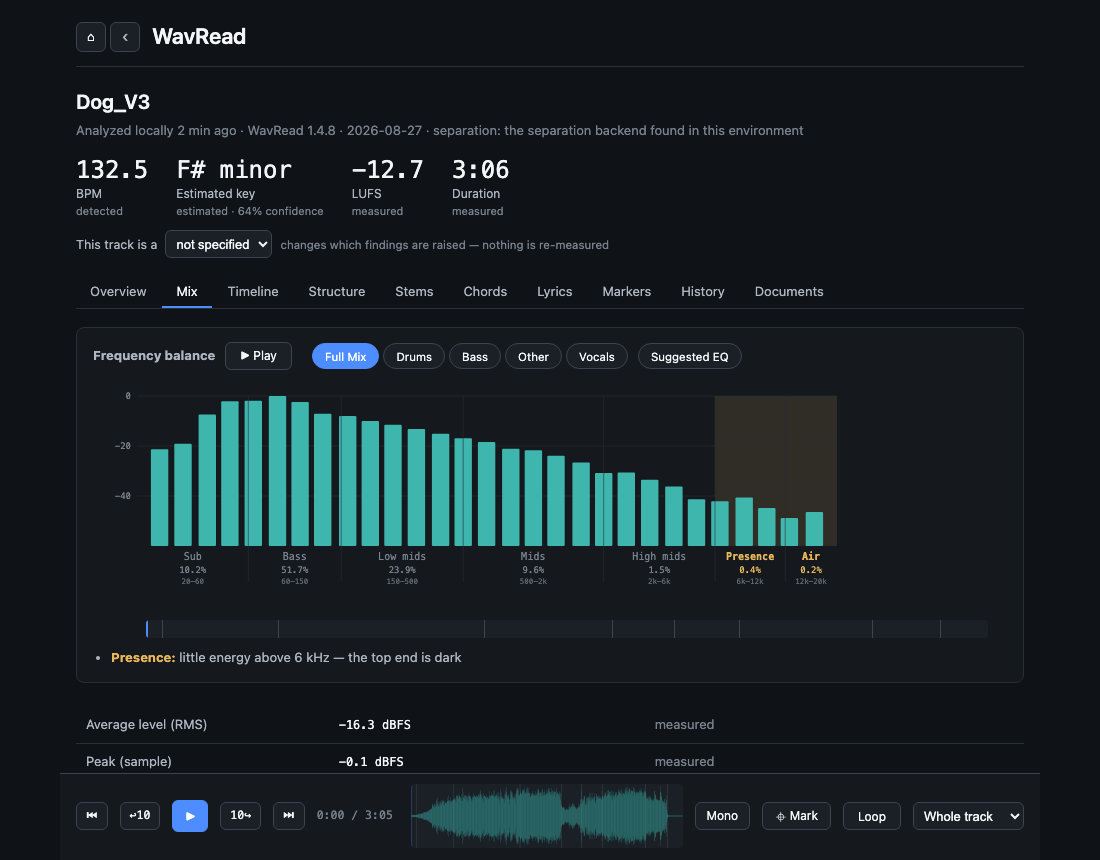Open the Structure tab
The image size is (1100, 860).
pyautogui.click(x=337, y=292)
